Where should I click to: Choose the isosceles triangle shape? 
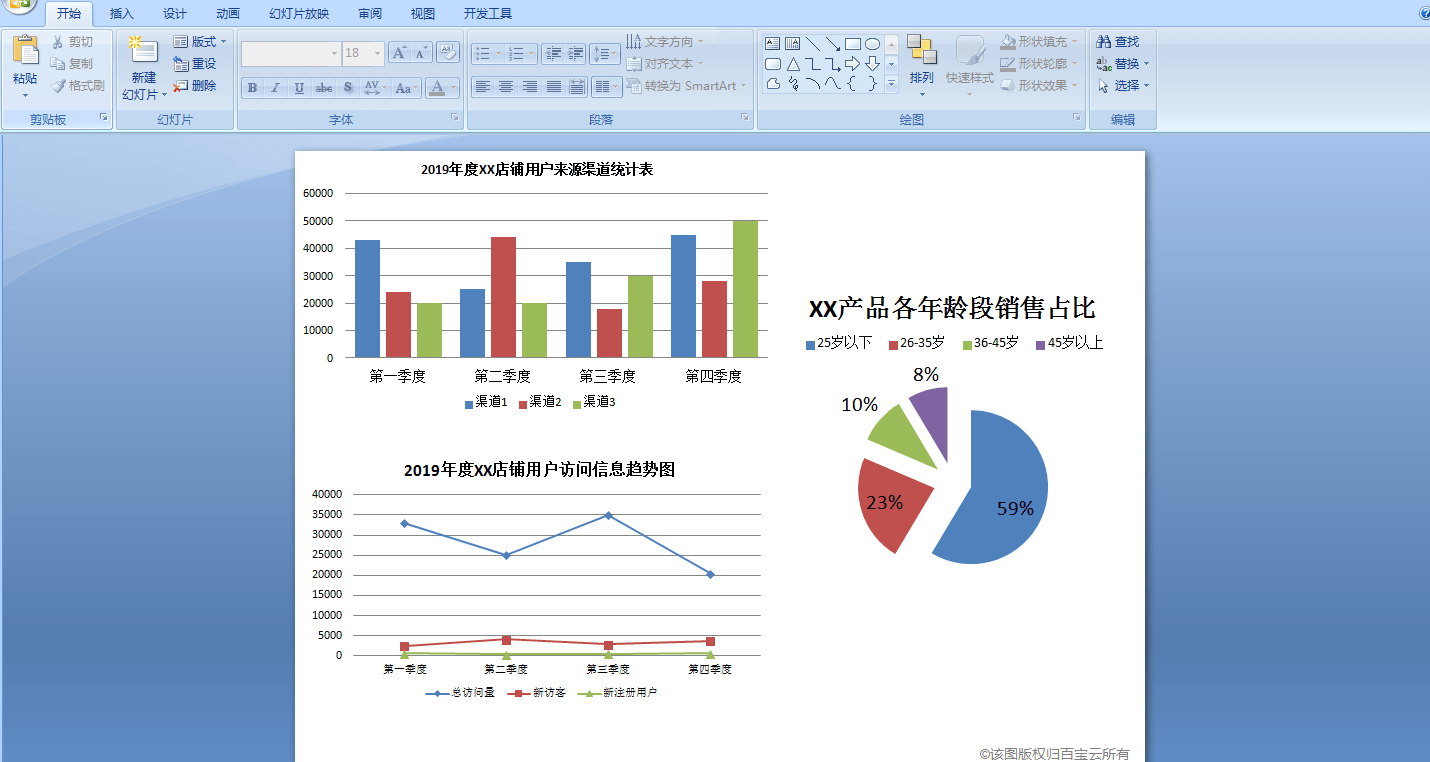(x=792, y=64)
